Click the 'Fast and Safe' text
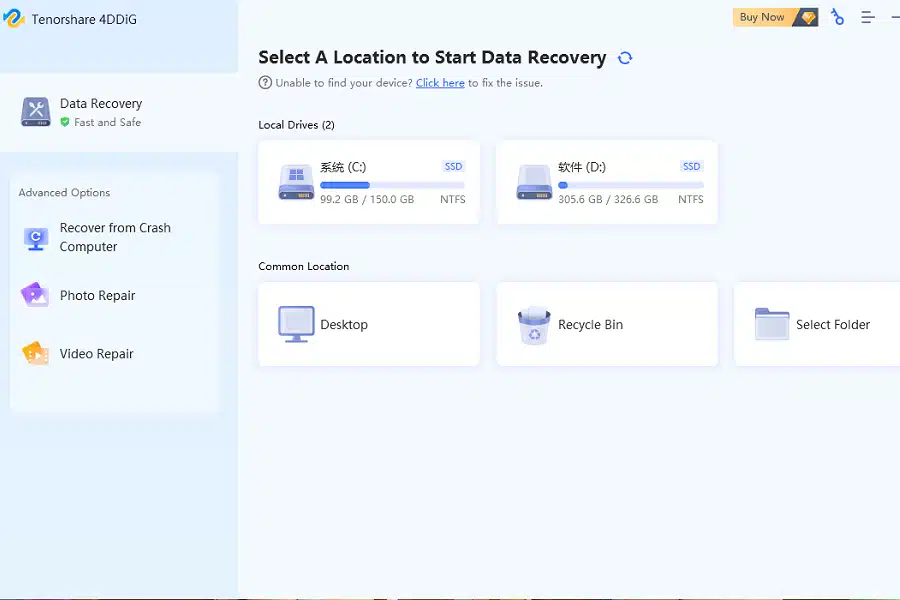 point(107,122)
